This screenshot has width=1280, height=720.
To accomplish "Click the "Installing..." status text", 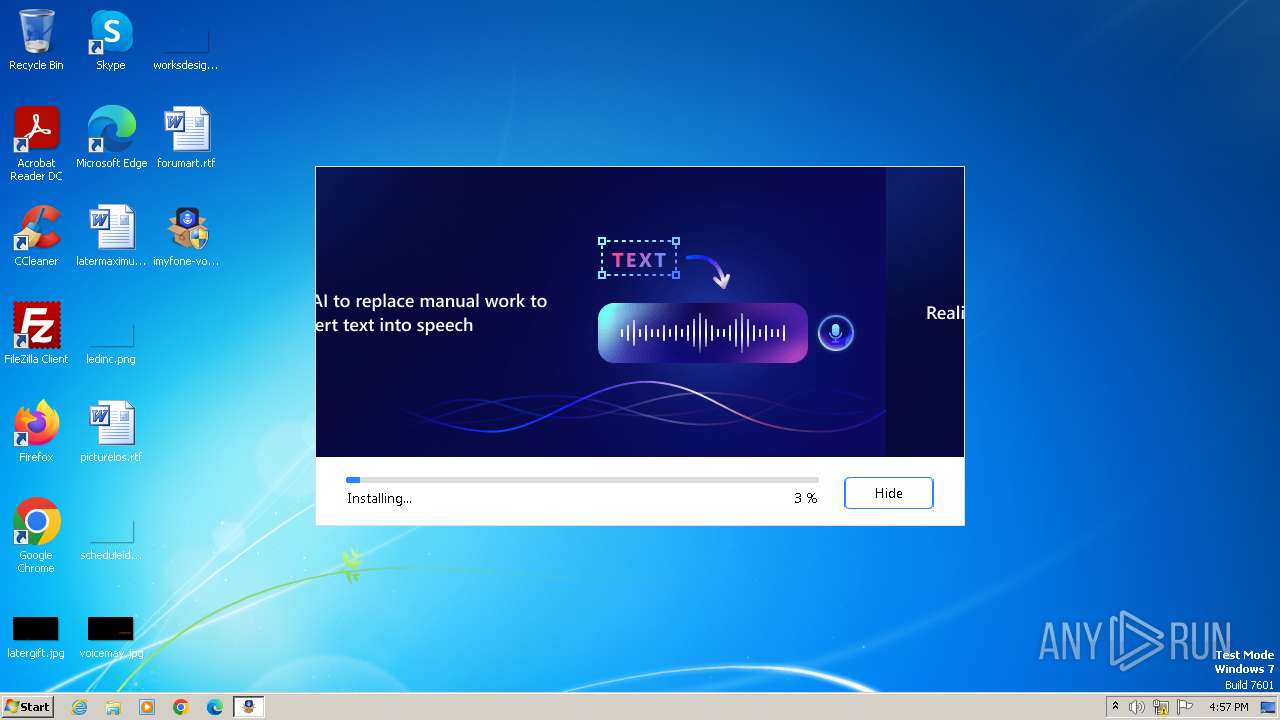I will coord(379,498).
